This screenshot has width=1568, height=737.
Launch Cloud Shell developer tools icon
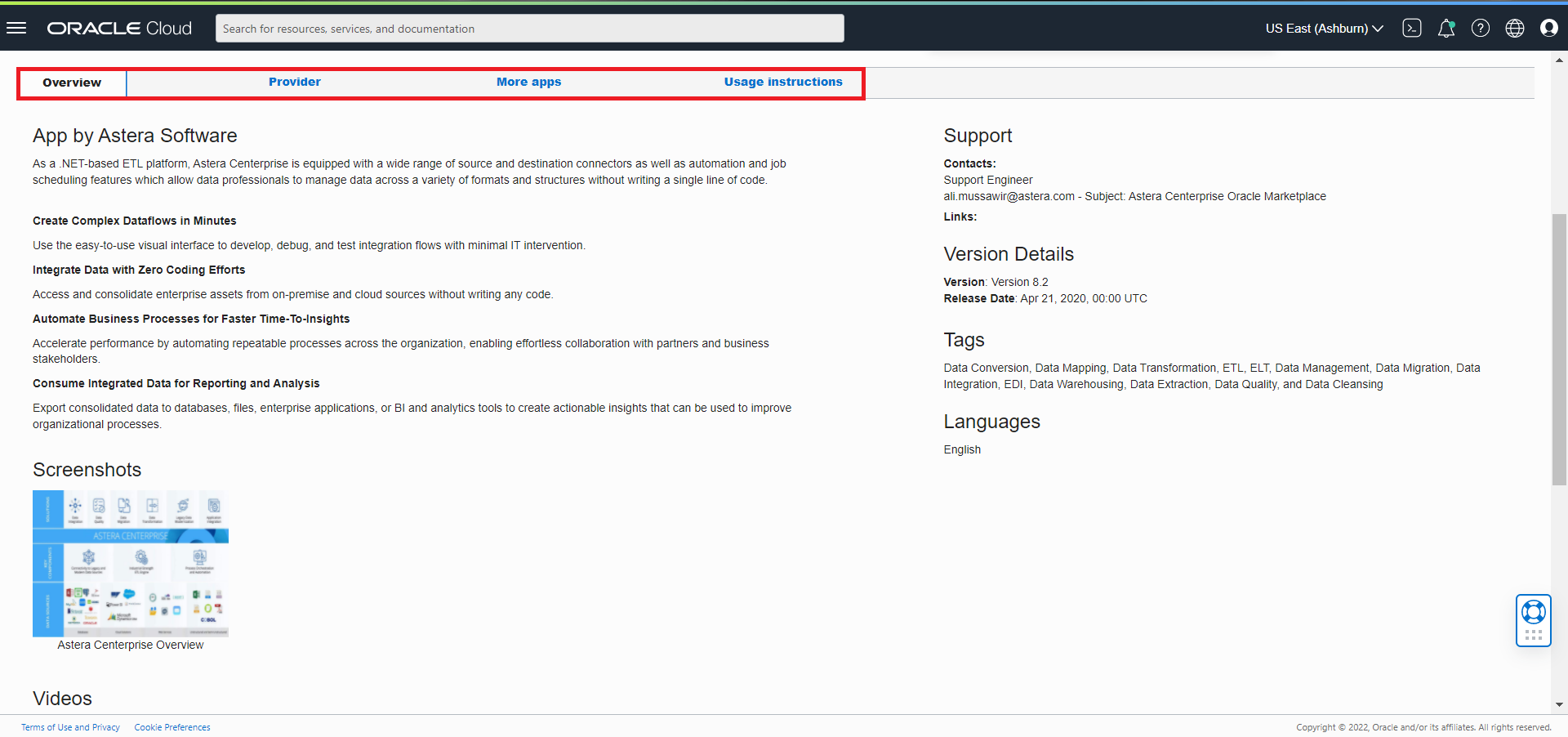click(x=1411, y=28)
